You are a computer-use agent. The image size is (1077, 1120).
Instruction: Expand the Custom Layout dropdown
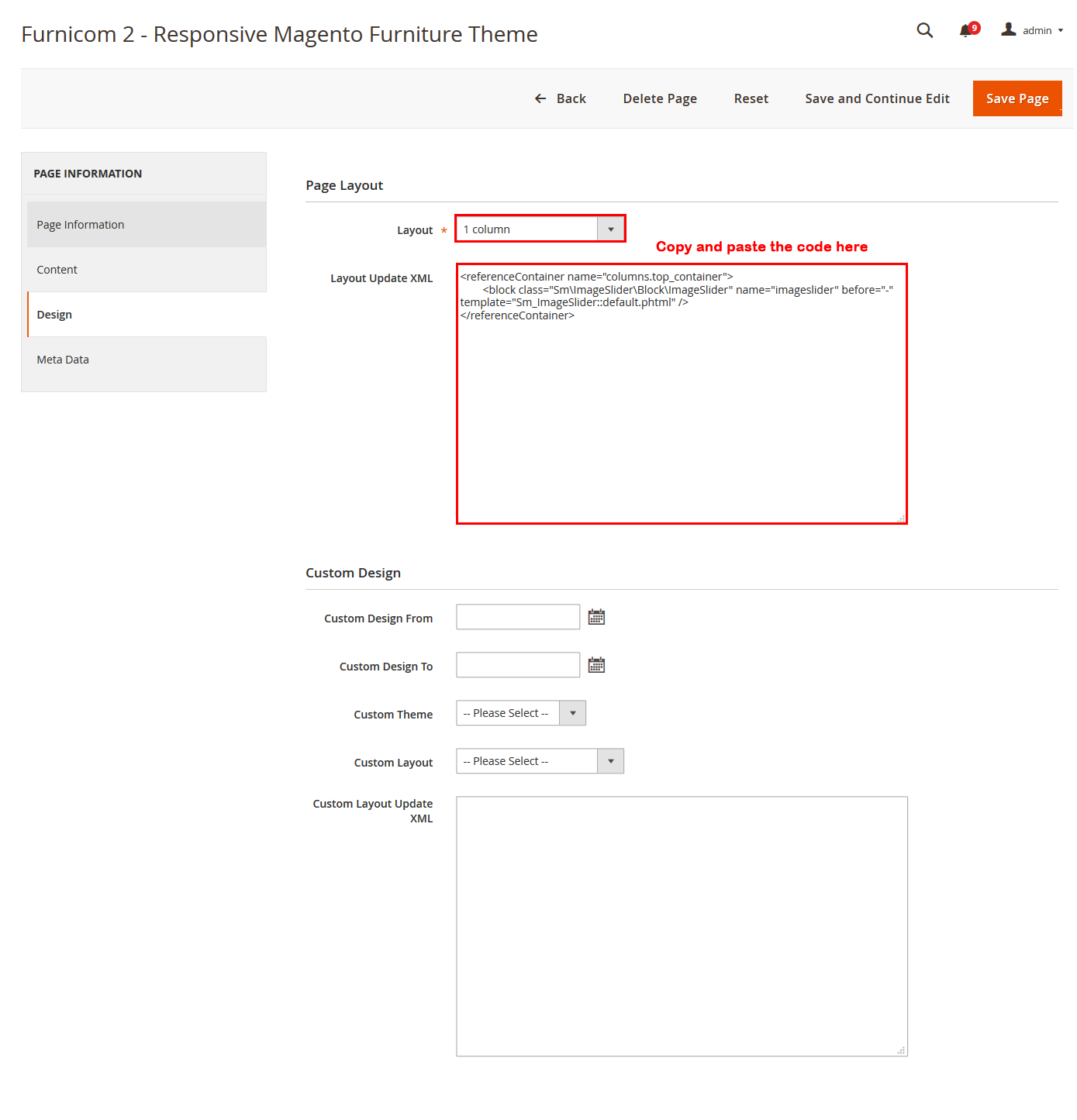(540, 761)
